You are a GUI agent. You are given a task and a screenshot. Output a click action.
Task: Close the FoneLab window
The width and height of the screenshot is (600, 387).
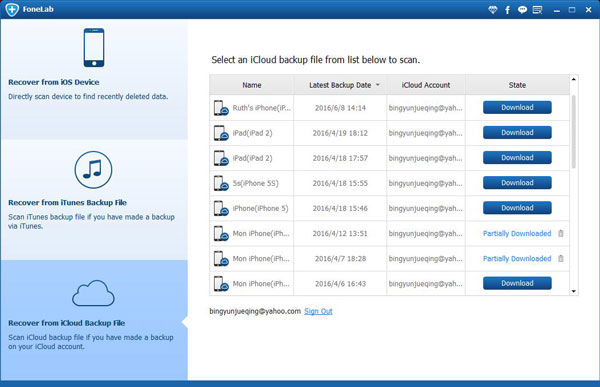(589, 10)
